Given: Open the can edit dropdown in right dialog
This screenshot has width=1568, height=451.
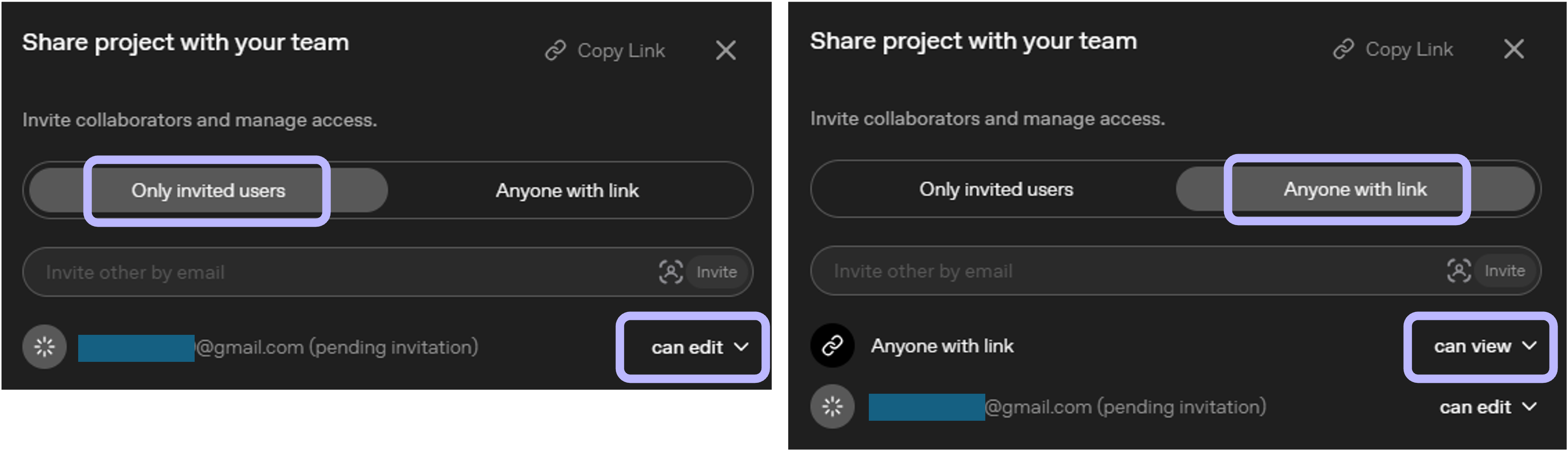Looking at the screenshot, I should tap(1487, 407).
